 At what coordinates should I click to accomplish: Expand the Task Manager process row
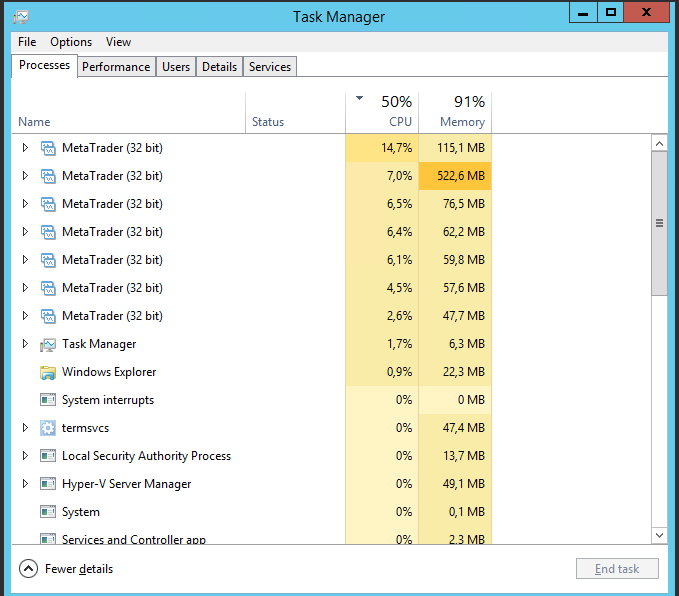click(25, 344)
